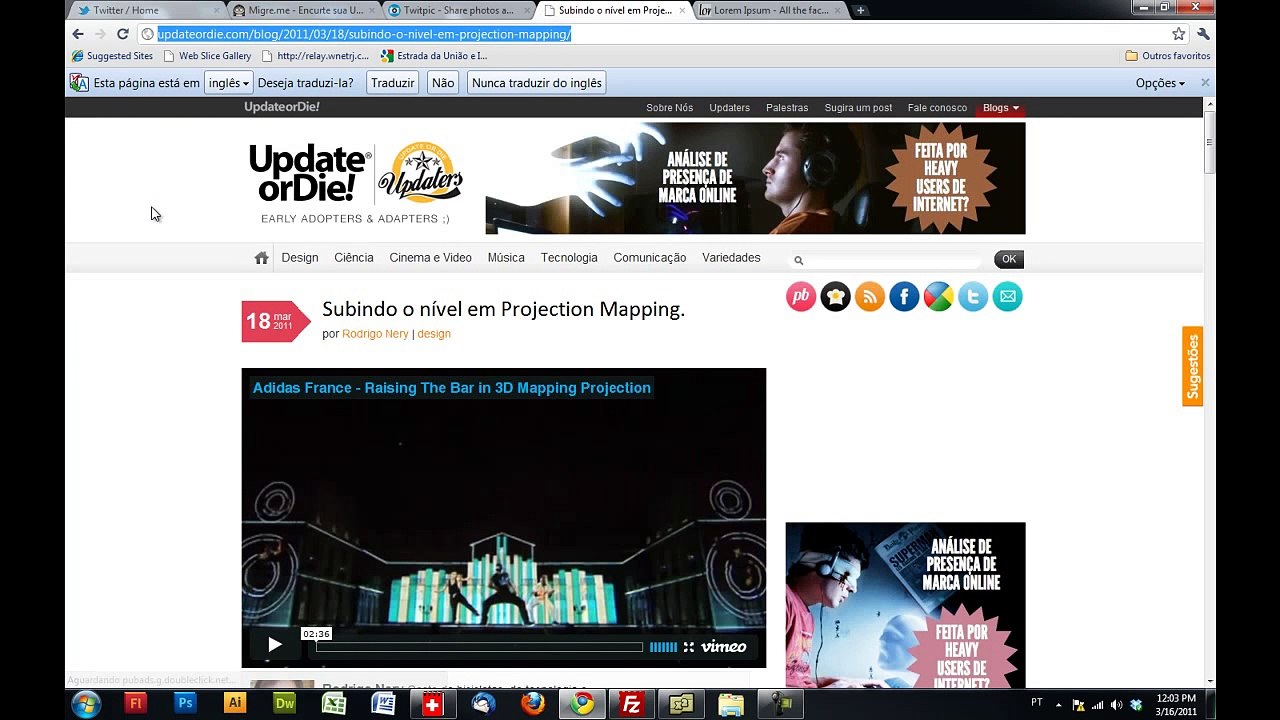Open the 'Ciência' category menu
The width and height of the screenshot is (1280, 720).
(x=354, y=258)
